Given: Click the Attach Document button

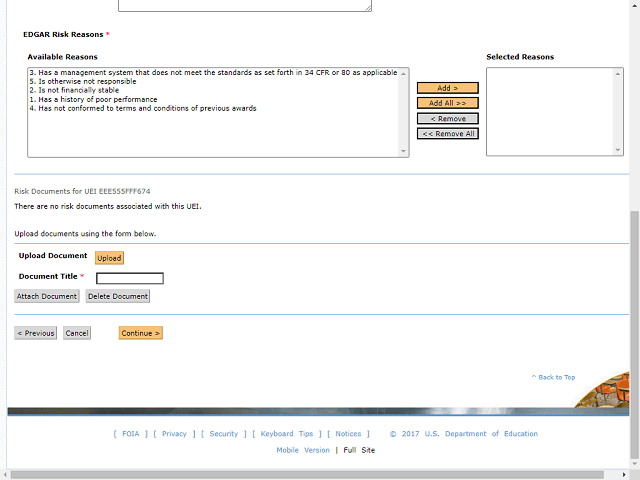Looking at the screenshot, I should point(47,296).
